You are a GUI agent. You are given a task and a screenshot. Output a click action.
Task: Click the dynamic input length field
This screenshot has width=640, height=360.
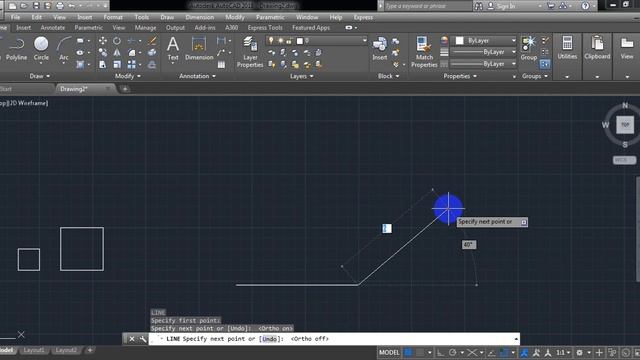click(x=387, y=229)
